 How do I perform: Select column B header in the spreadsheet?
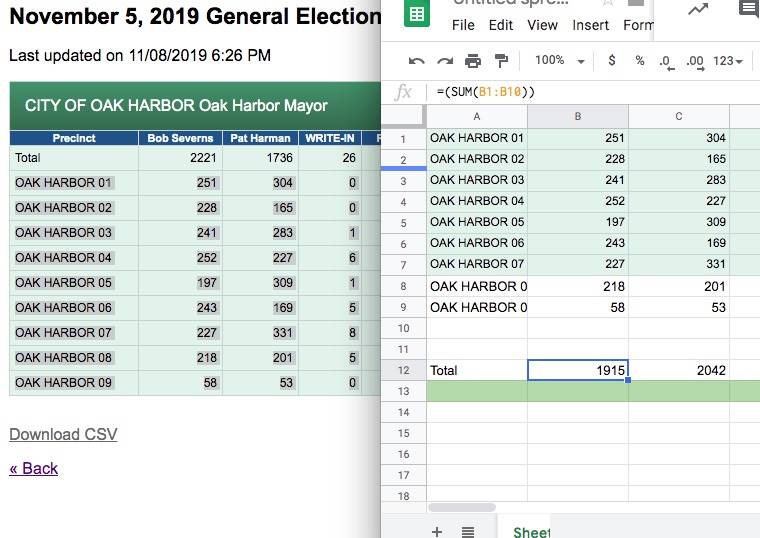coord(577,117)
